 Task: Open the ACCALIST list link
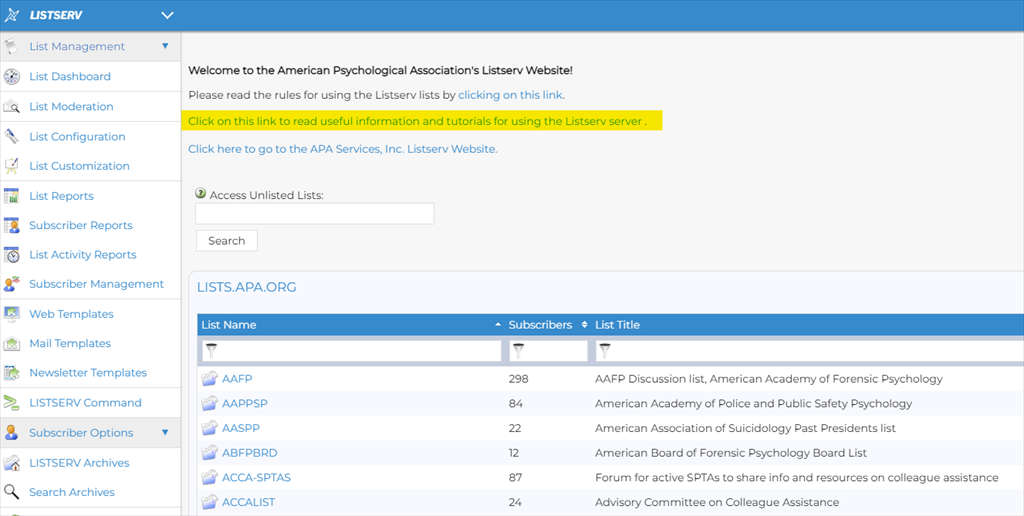[x=248, y=503]
